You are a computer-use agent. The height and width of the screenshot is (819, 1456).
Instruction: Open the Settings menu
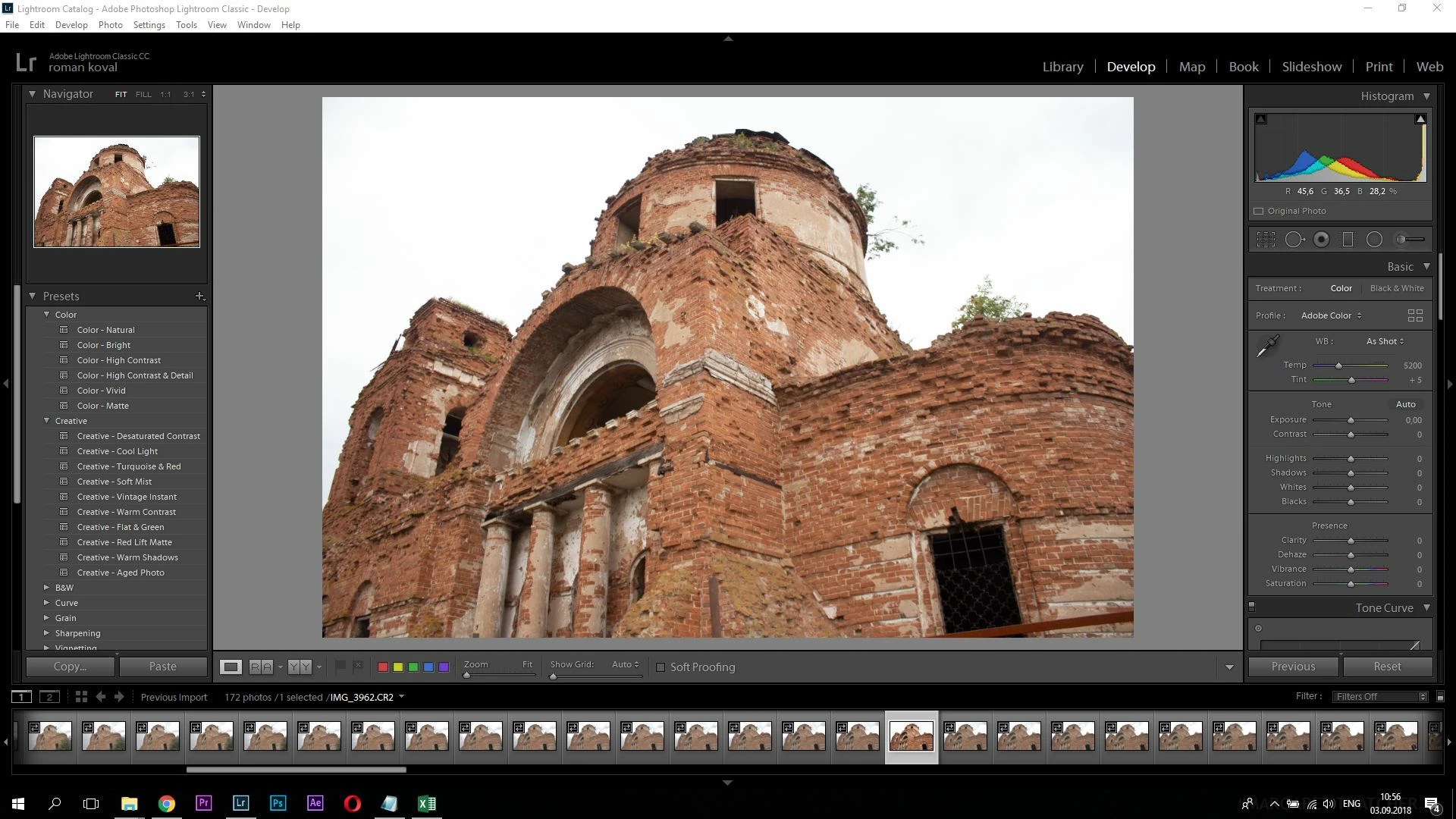click(x=149, y=25)
